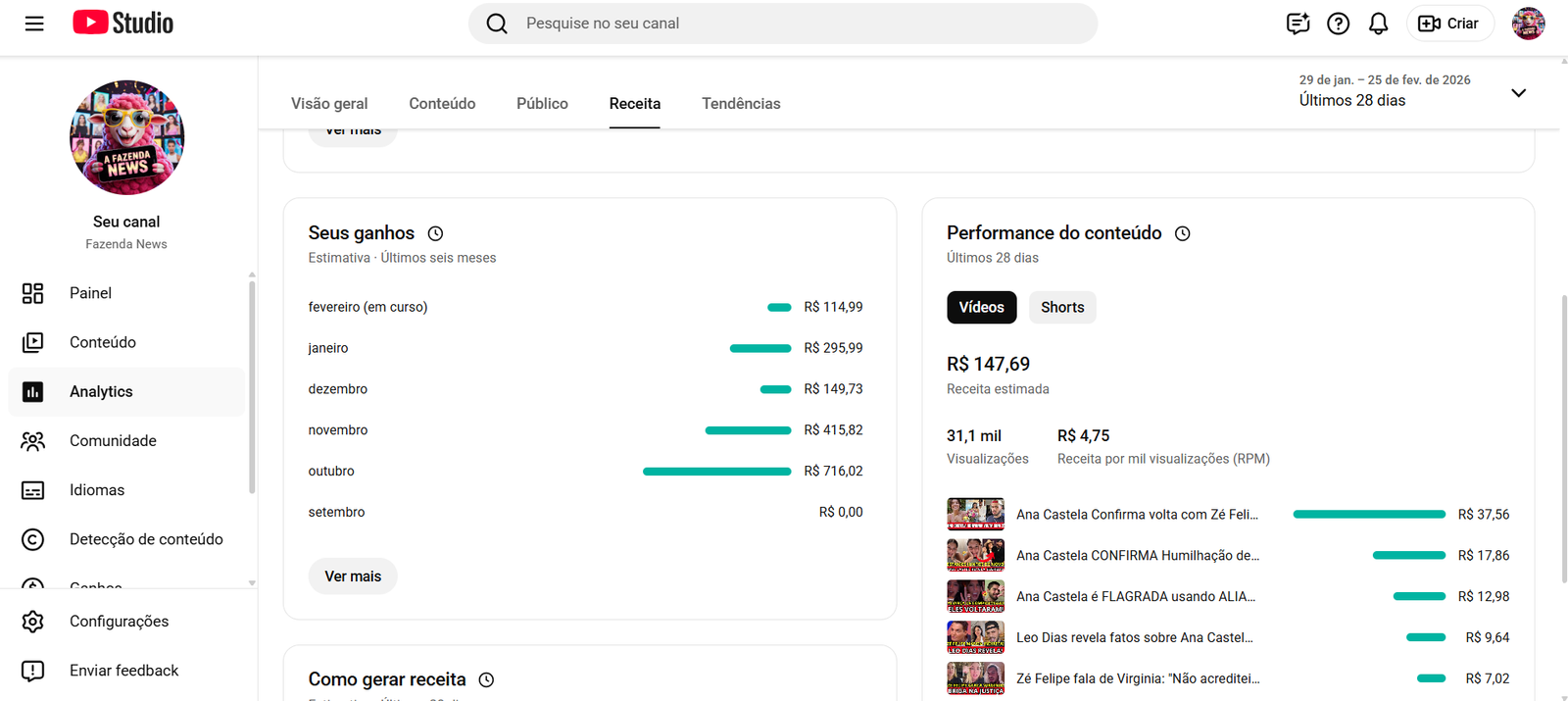The height and width of the screenshot is (701, 1568).
Task: Open the account avatar in top right
Action: pyautogui.click(x=1528, y=24)
